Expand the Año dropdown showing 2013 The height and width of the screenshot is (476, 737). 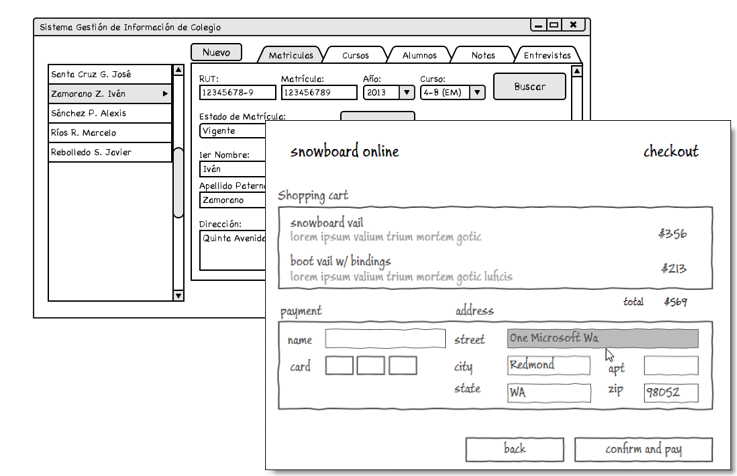406,93
